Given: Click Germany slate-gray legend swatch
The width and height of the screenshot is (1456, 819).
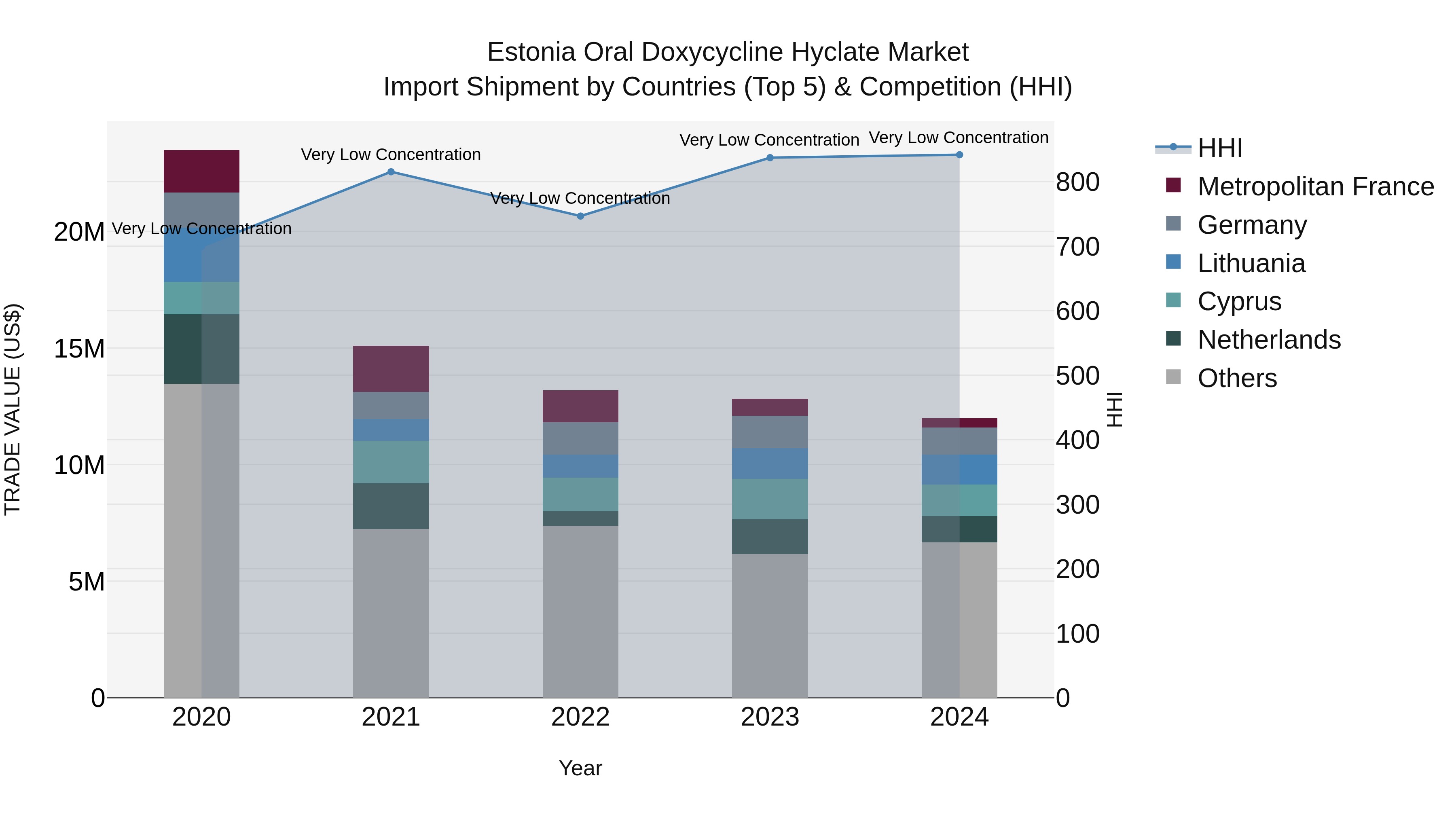Looking at the screenshot, I should [x=1173, y=223].
